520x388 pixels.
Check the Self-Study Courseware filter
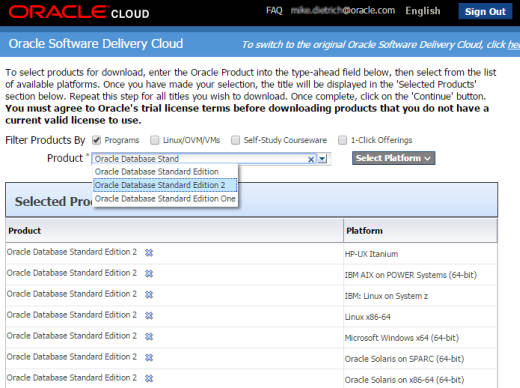click(235, 140)
